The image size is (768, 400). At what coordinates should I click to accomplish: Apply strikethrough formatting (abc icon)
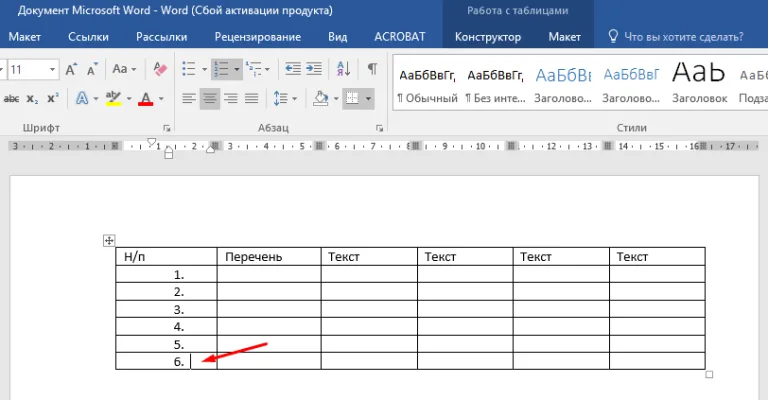pos(11,99)
